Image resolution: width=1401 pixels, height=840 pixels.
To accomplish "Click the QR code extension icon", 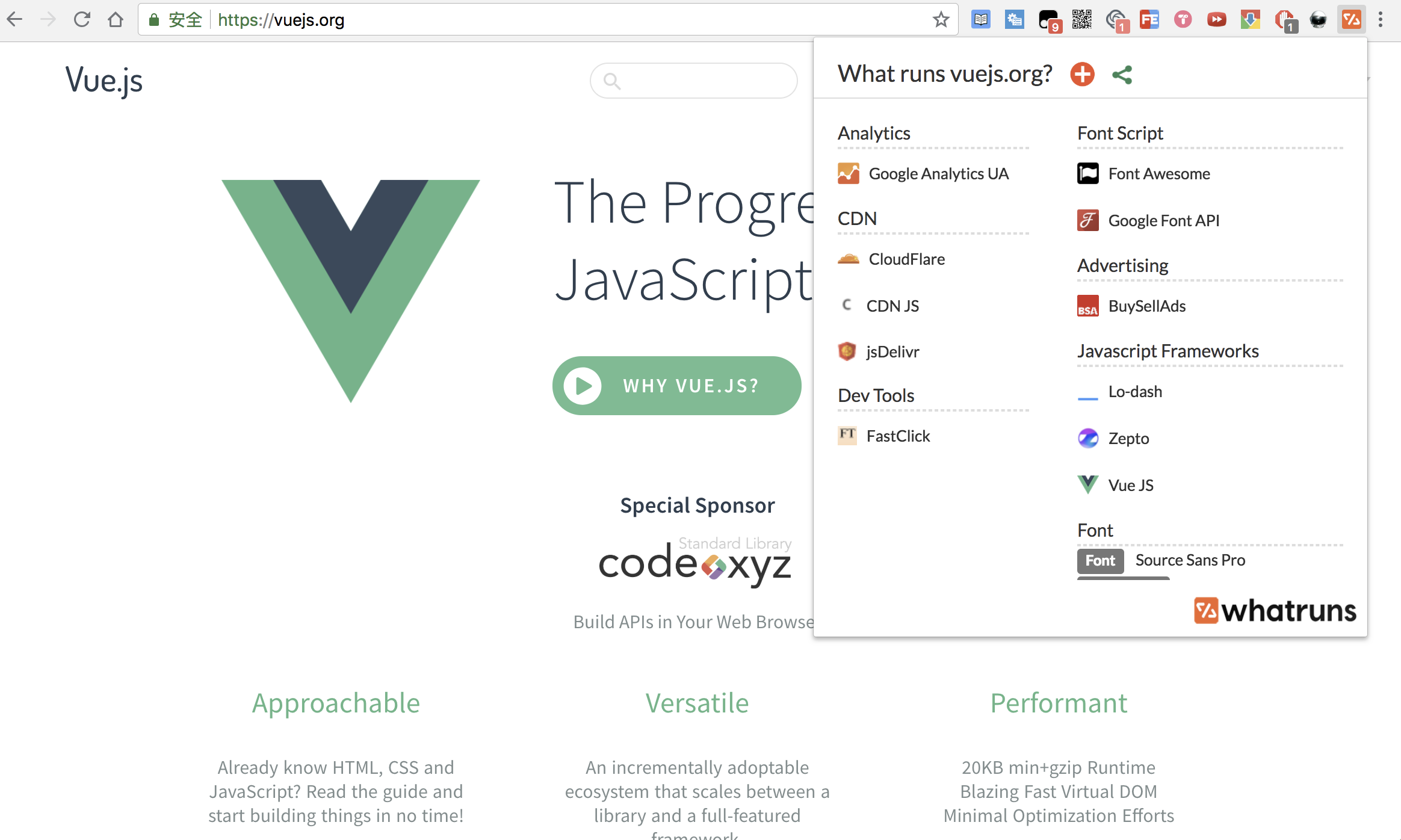I will click(x=1081, y=20).
